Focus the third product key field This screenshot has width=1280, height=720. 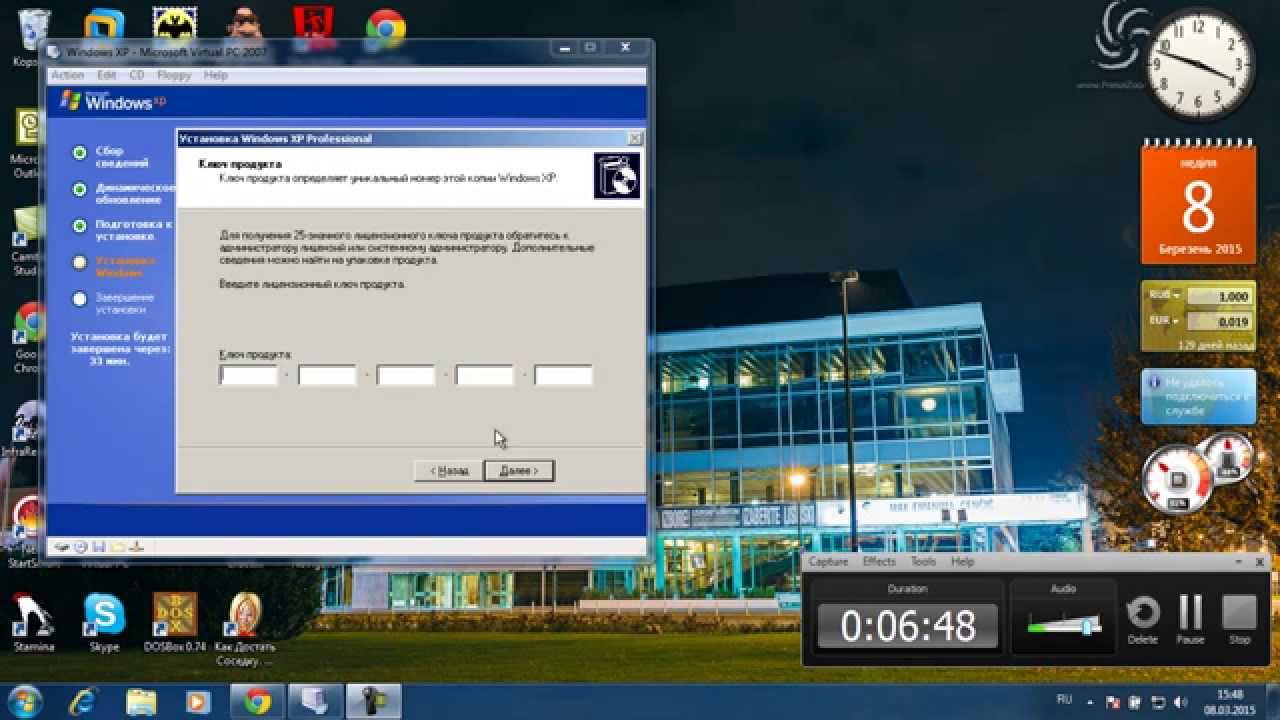(x=406, y=375)
